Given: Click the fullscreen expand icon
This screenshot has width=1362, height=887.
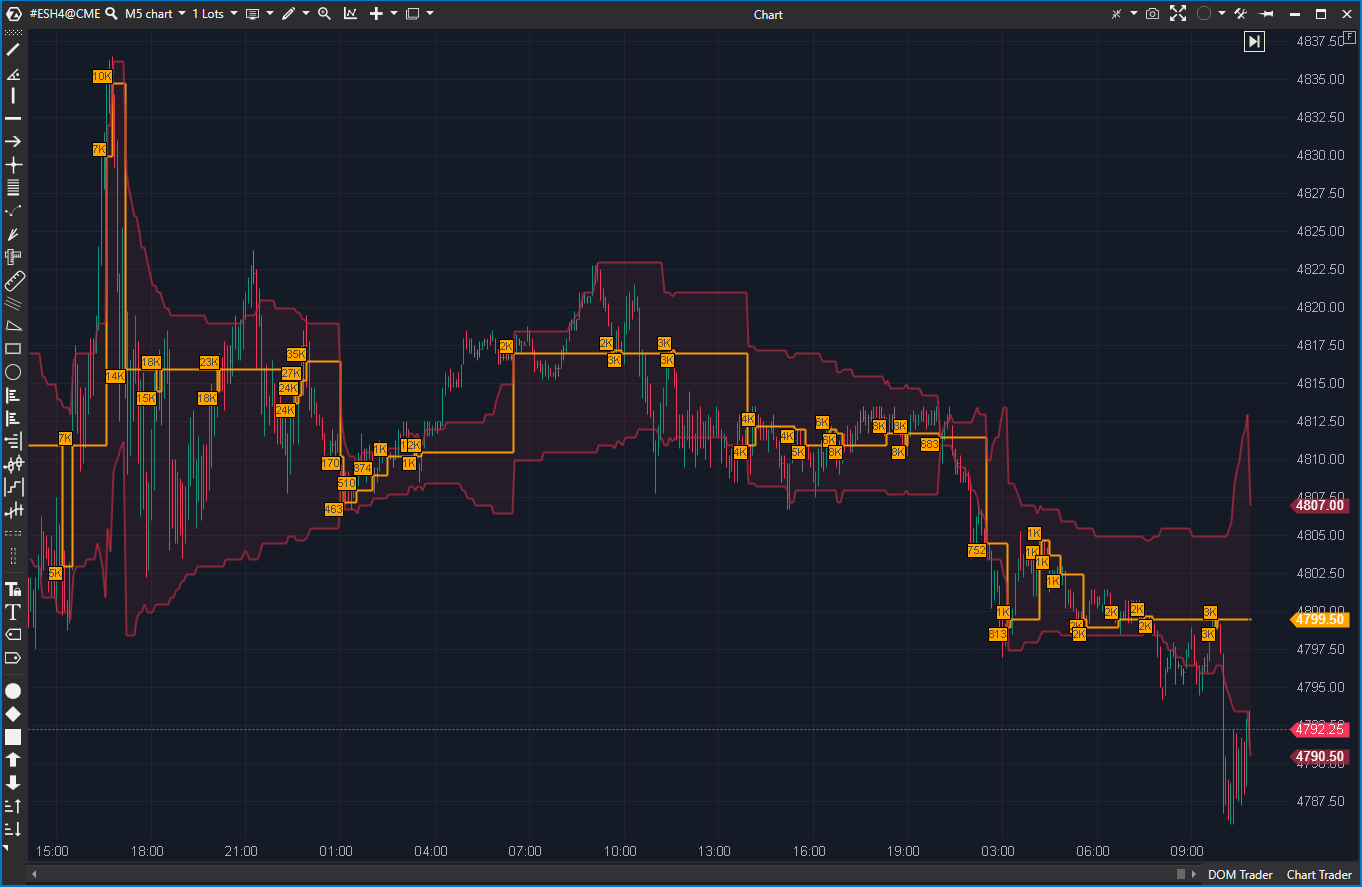Looking at the screenshot, I should click(x=1178, y=14).
